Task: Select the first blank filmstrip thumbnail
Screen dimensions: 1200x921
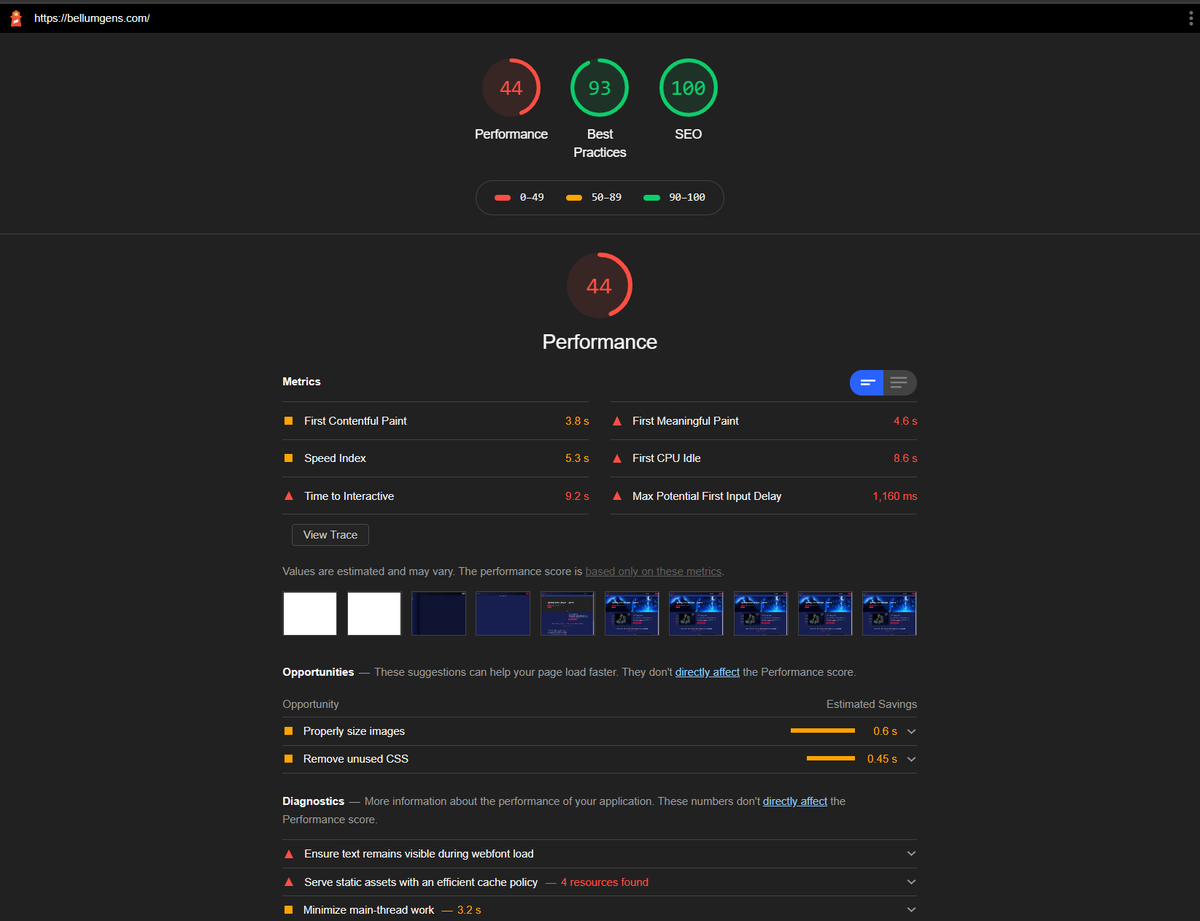Action: [x=310, y=613]
